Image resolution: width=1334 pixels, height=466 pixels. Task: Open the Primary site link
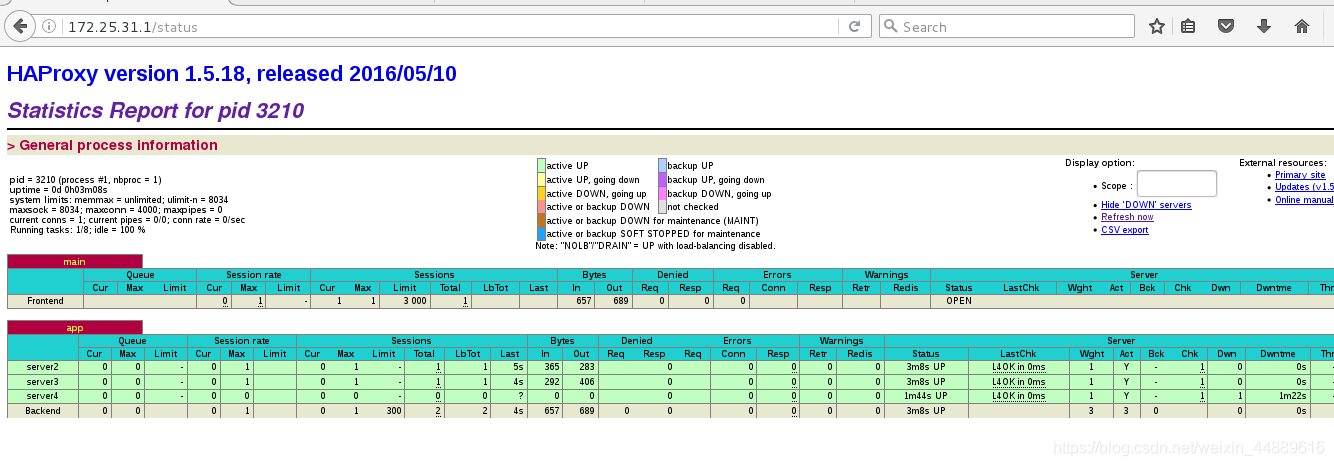tap(1300, 175)
